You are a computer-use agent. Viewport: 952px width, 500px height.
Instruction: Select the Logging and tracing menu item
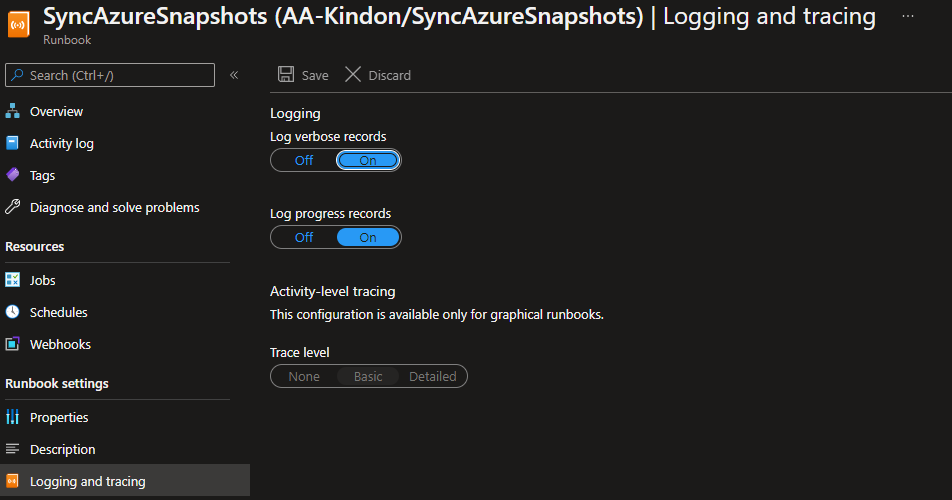(x=124, y=481)
